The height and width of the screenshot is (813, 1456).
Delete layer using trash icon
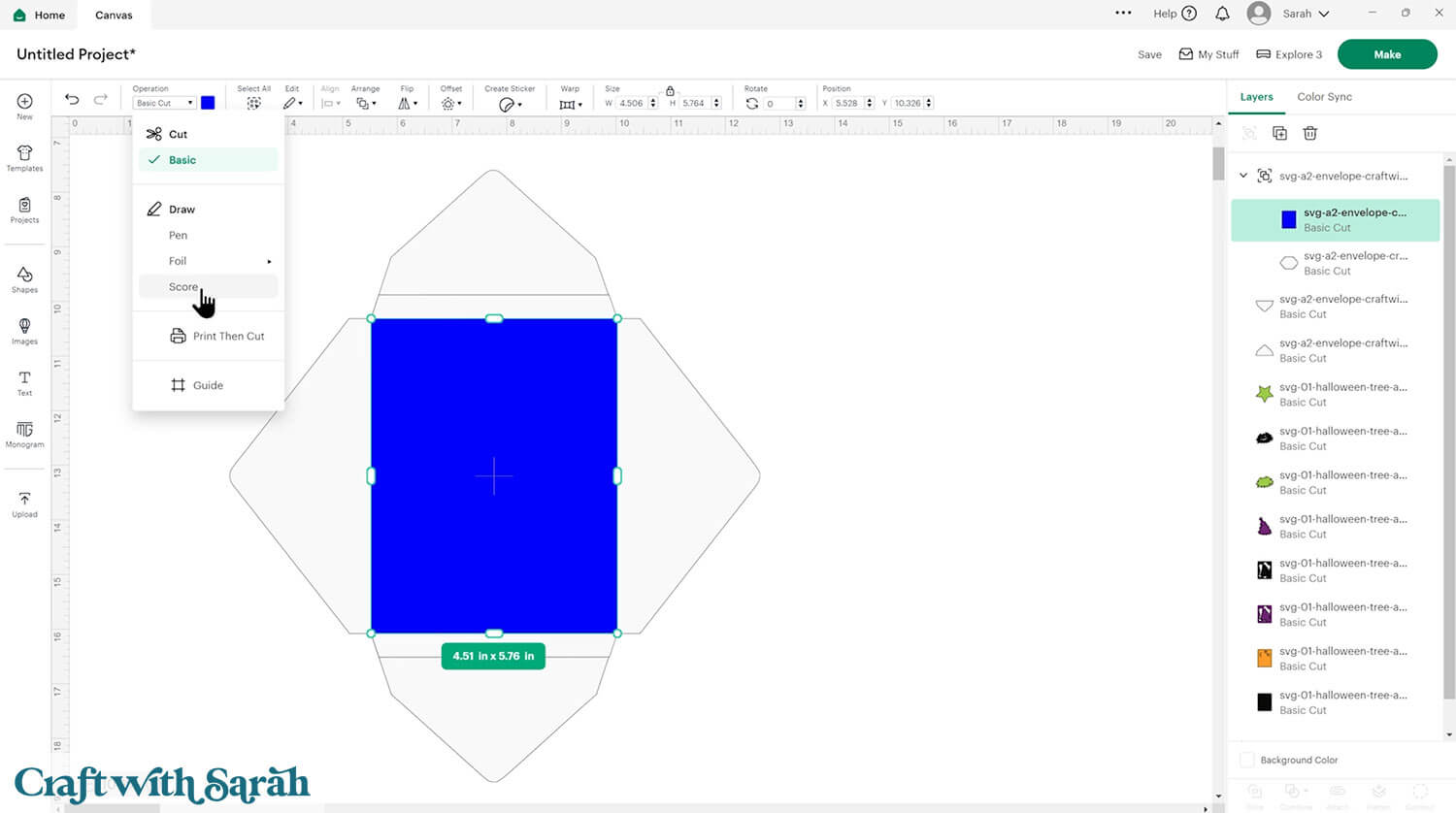1309,134
